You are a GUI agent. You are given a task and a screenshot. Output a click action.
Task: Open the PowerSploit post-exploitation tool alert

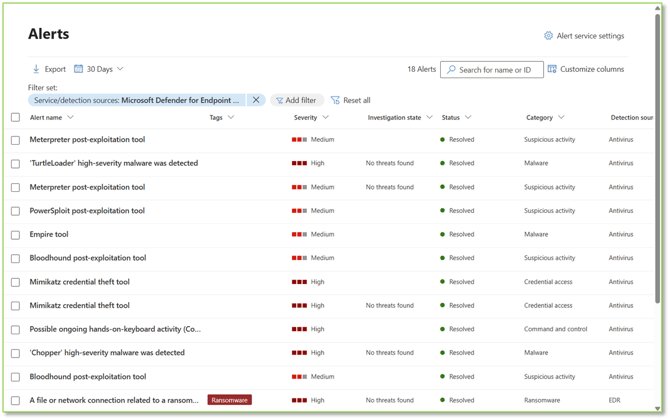87,211
